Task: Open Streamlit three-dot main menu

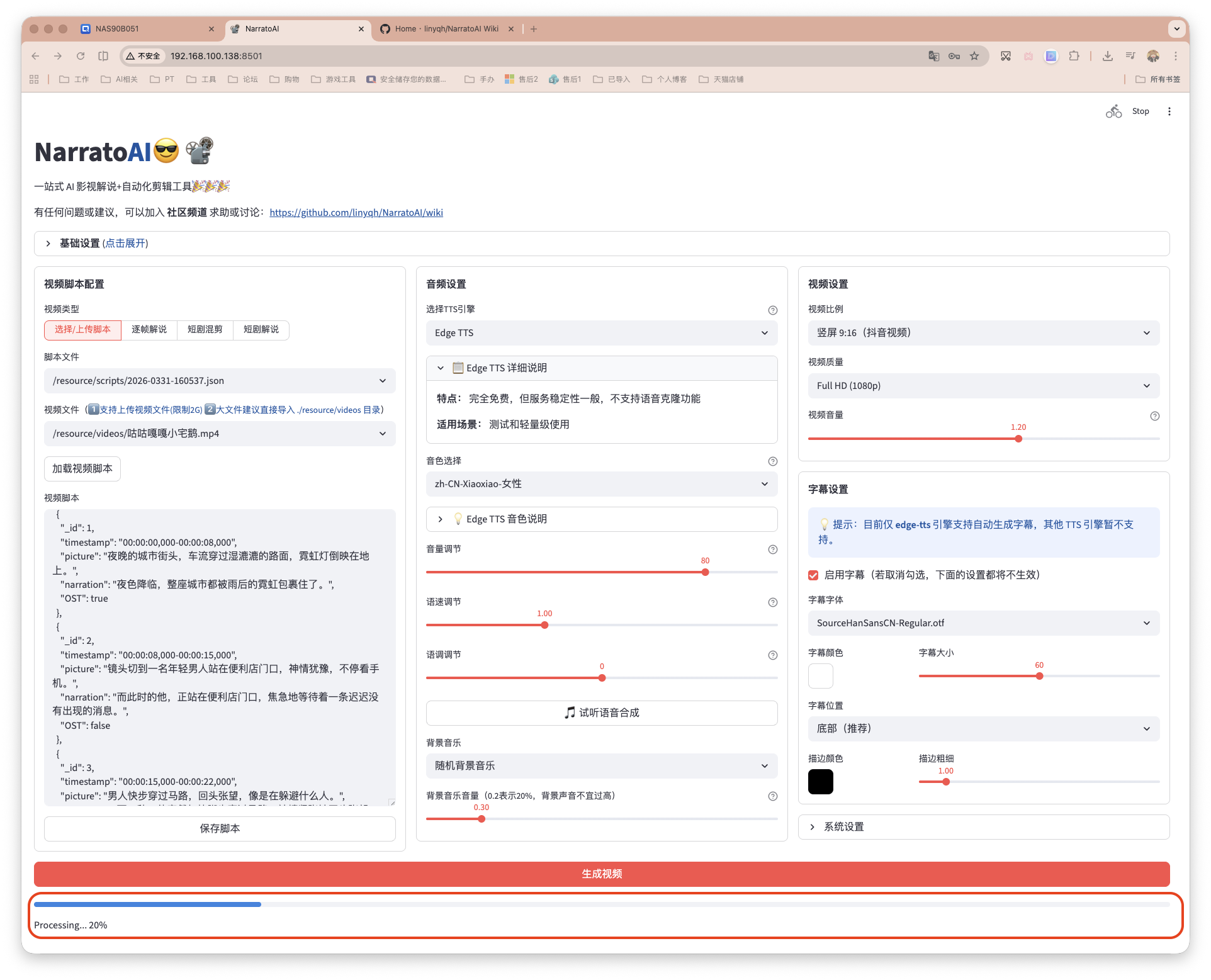Action: click(1169, 111)
